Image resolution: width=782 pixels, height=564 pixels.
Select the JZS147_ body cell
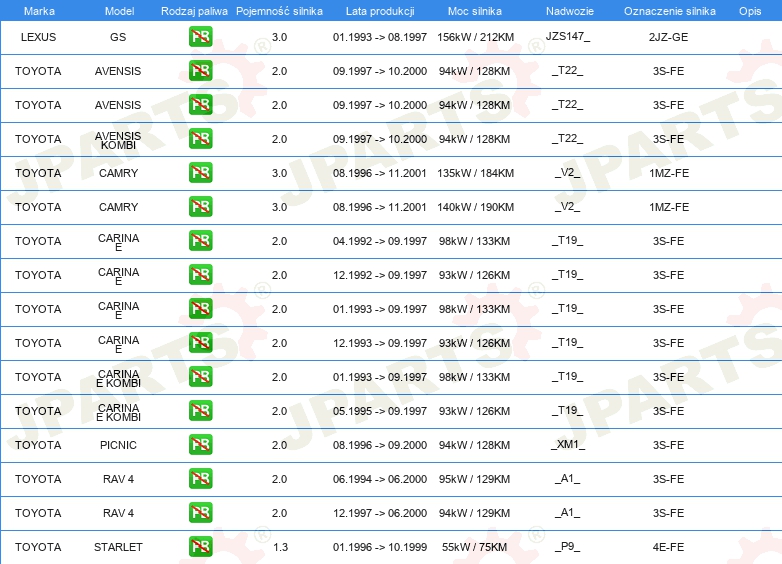click(x=568, y=36)
